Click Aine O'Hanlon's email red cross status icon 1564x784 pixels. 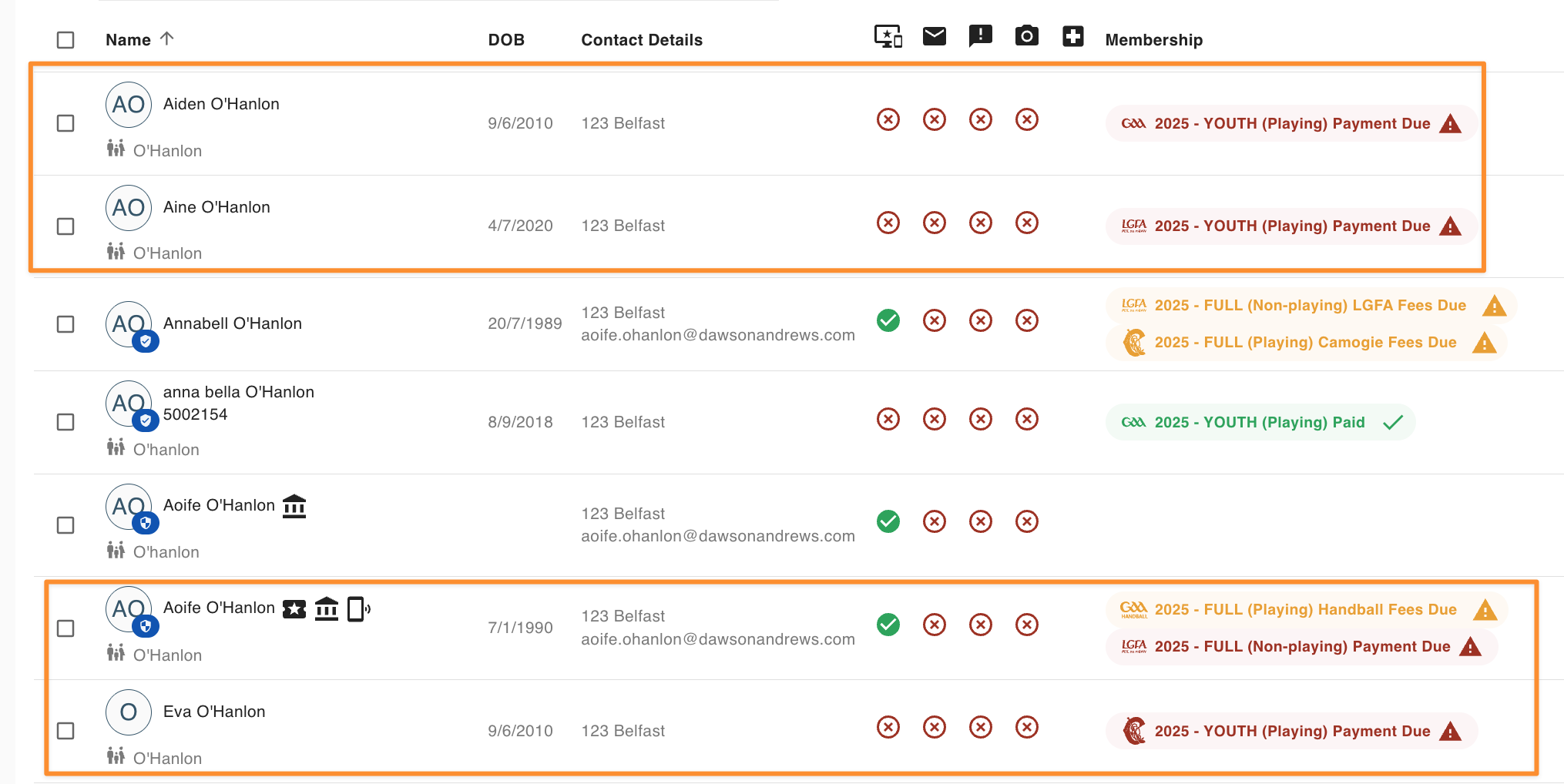click(935, 223)
